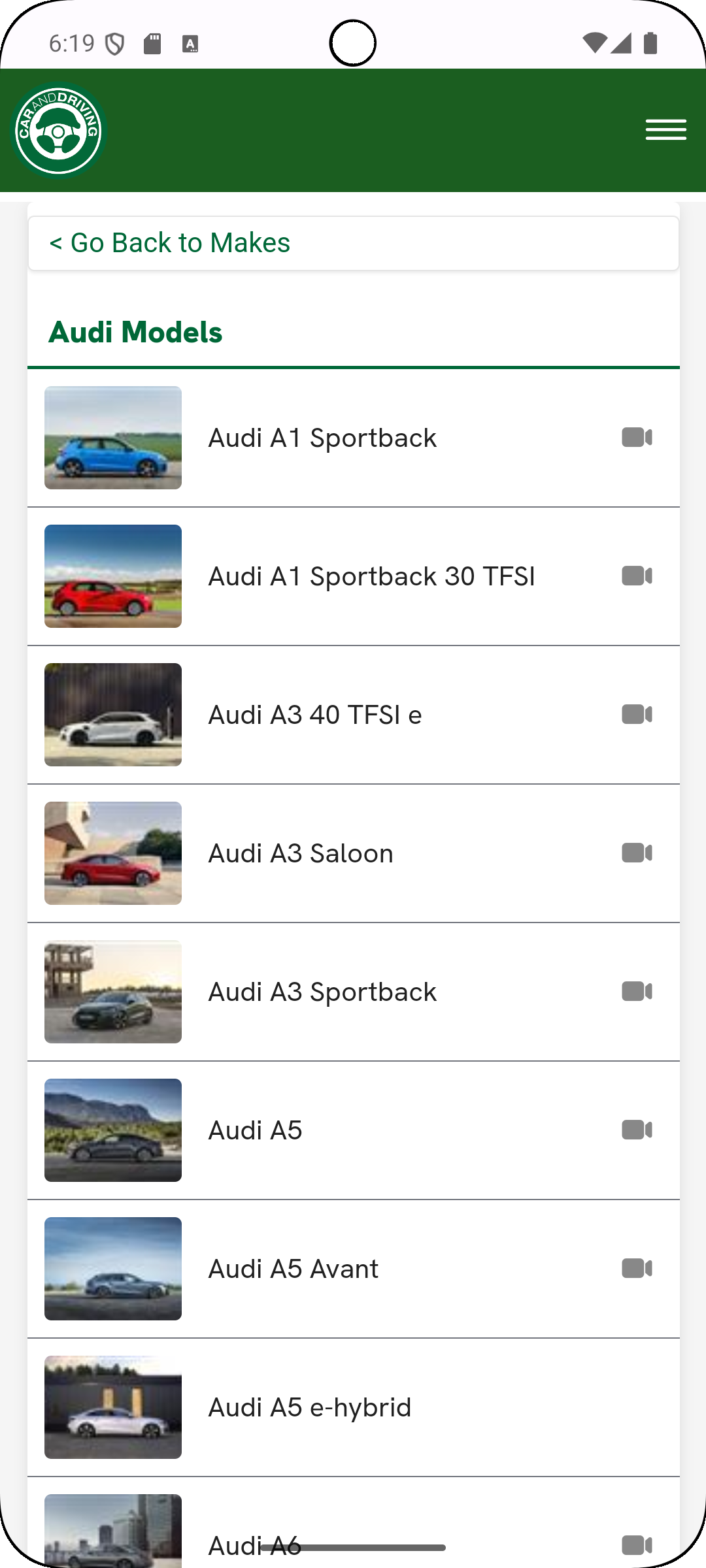Click video icon beside Audi A5
The image size is (706, 1568).
(637, 1130)
